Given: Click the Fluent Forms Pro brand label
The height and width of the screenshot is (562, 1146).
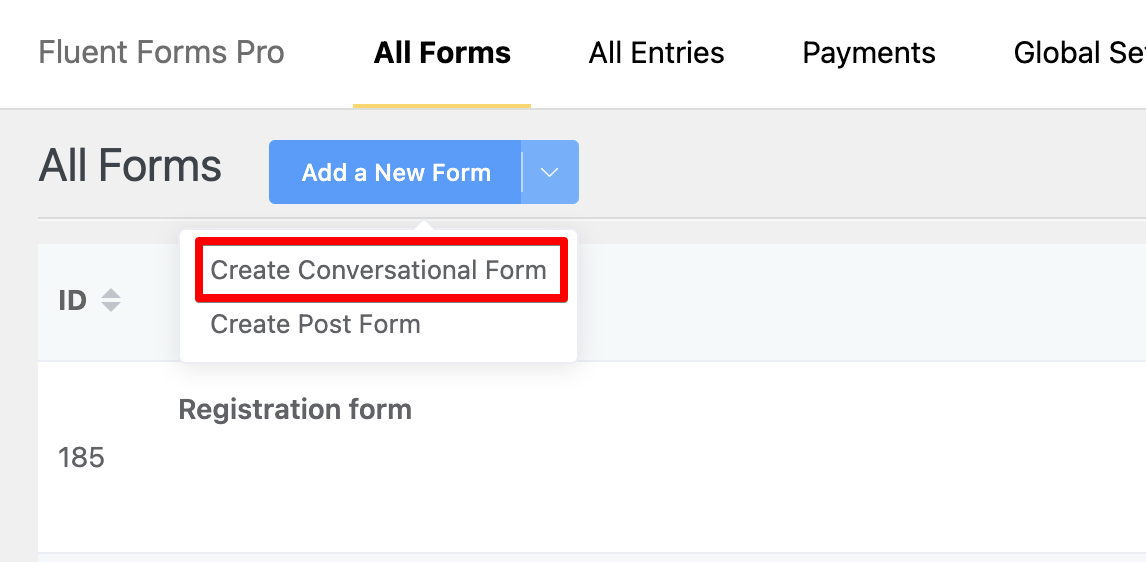Looking at the screenshot, I should click(x=161, y=52).
